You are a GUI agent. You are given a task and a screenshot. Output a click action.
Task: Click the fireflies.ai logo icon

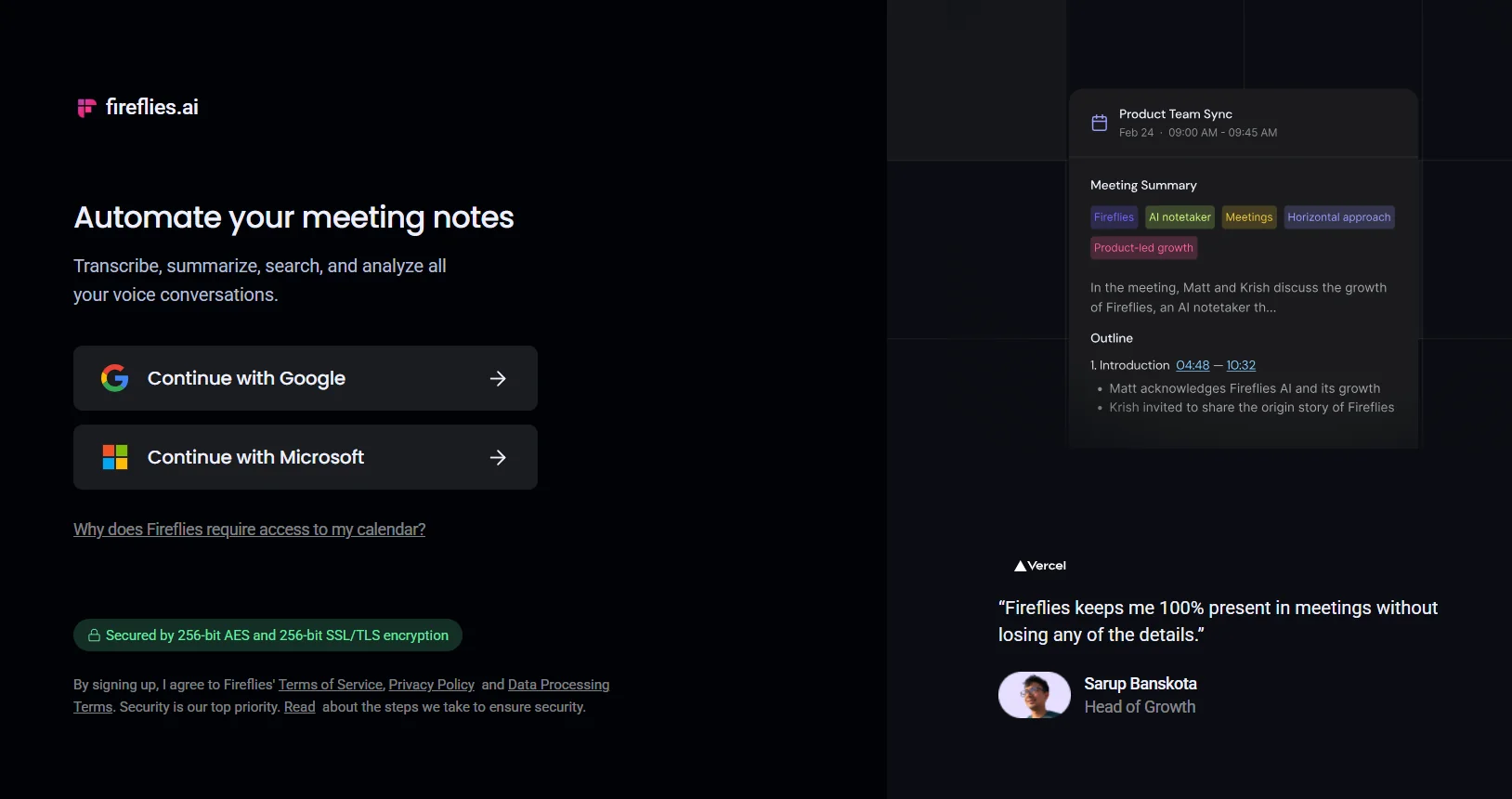click(x=86, y=108)
